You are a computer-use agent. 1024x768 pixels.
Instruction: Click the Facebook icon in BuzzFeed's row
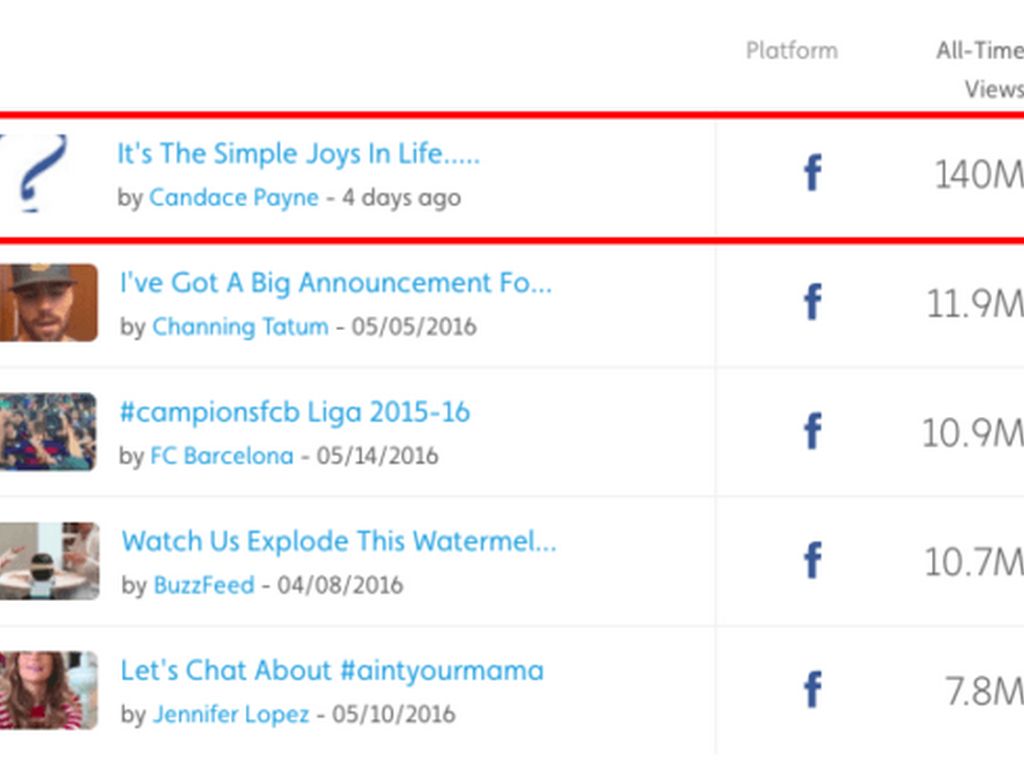813,560
